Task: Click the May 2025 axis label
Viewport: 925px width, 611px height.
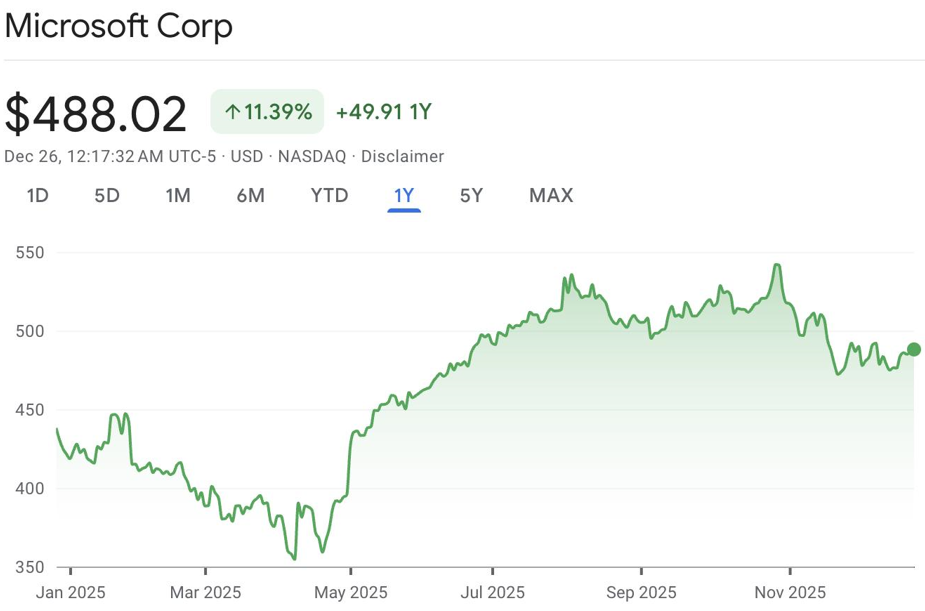Action: pyautogui.click(x=352, y=591)
